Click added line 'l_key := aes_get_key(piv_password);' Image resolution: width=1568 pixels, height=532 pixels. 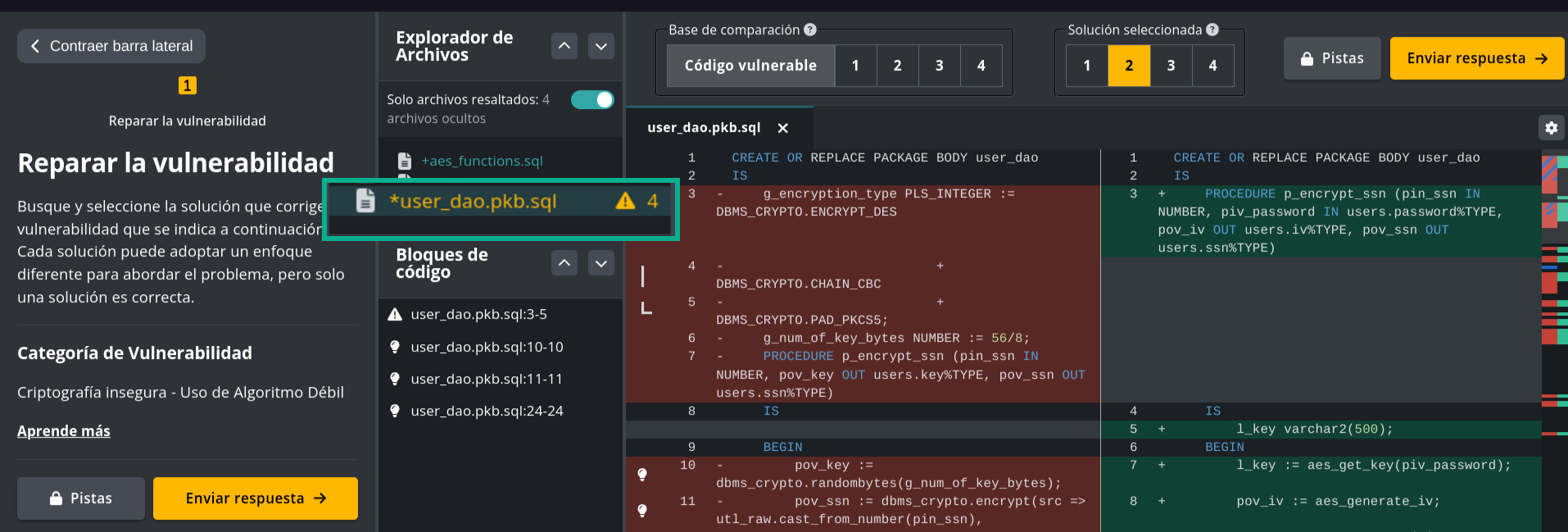(x=1373, y=465)
